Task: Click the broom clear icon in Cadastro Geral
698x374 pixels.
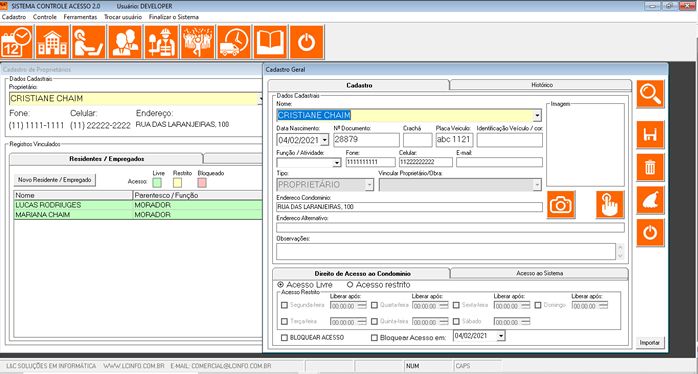Action: point(650,200)
